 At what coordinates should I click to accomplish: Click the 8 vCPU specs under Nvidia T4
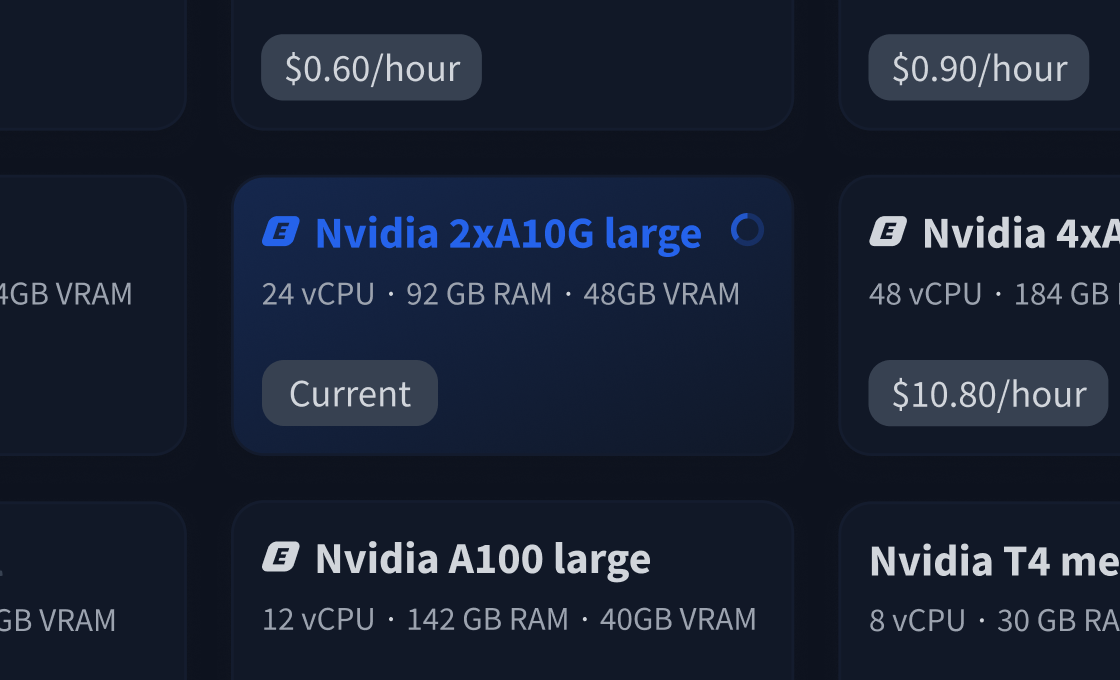tap(916, 620)
